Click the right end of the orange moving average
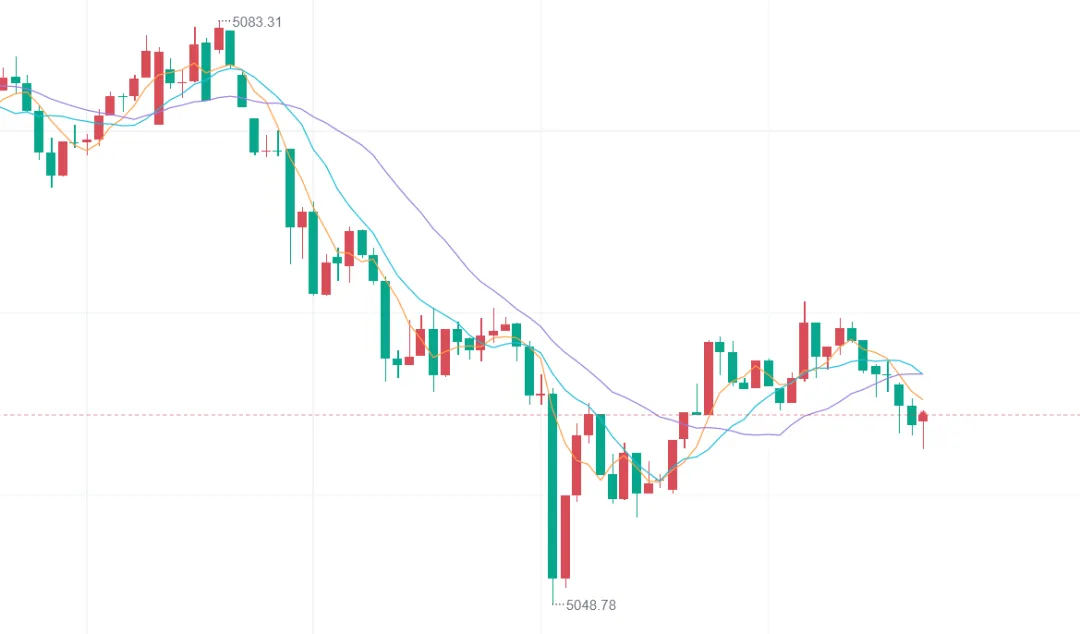 pyautogui.click(x=920, y=399)
